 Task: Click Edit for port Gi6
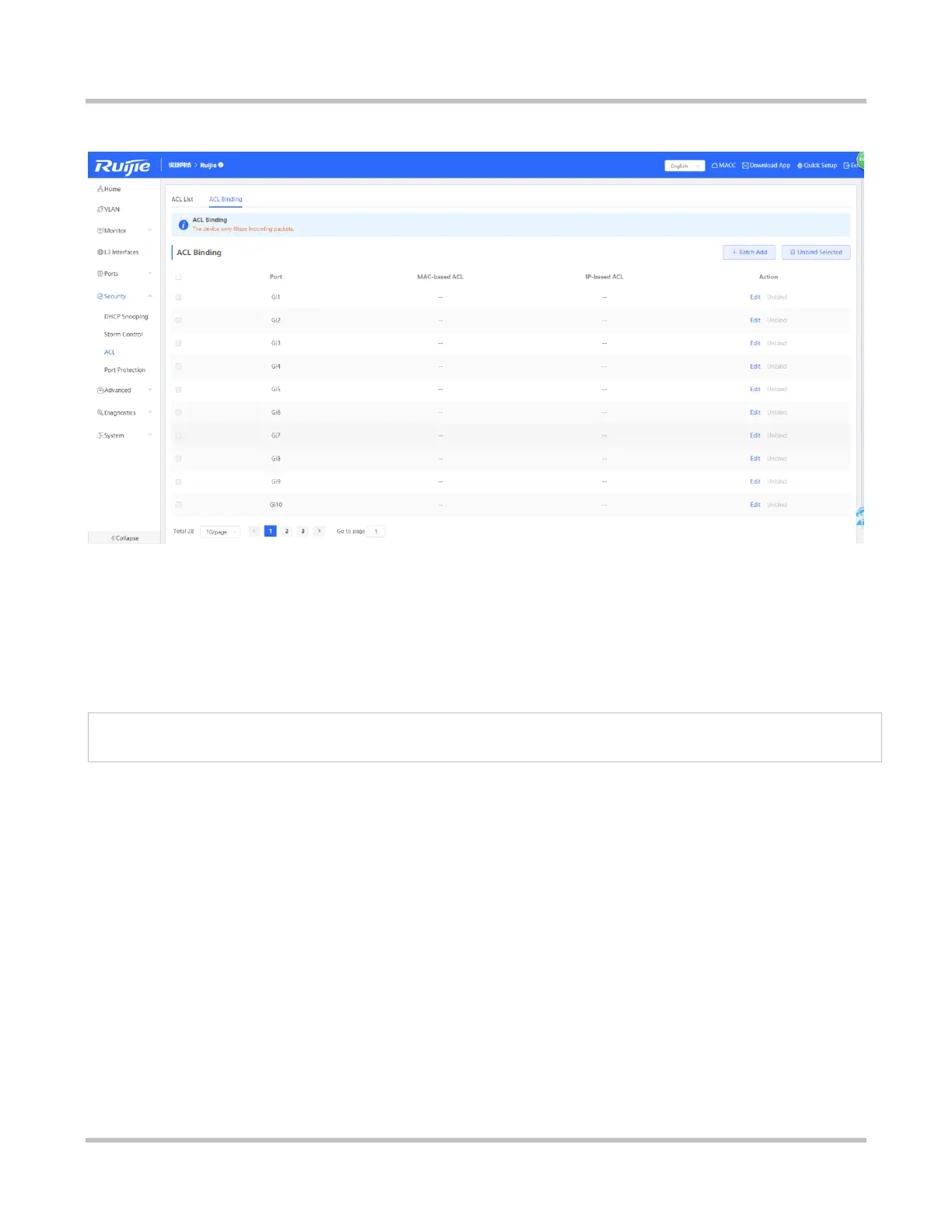pyautogui.click(x=755, y=412)
